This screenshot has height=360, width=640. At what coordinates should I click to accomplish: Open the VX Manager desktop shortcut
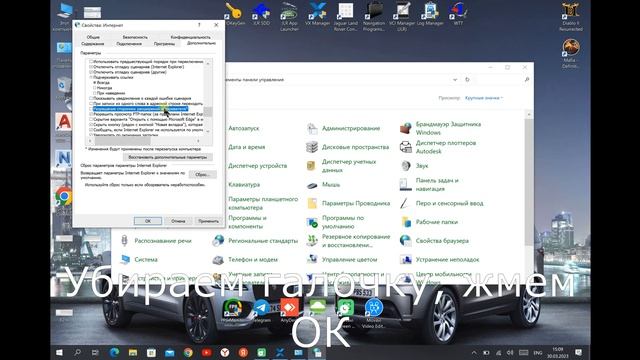(x=317, y=13)
